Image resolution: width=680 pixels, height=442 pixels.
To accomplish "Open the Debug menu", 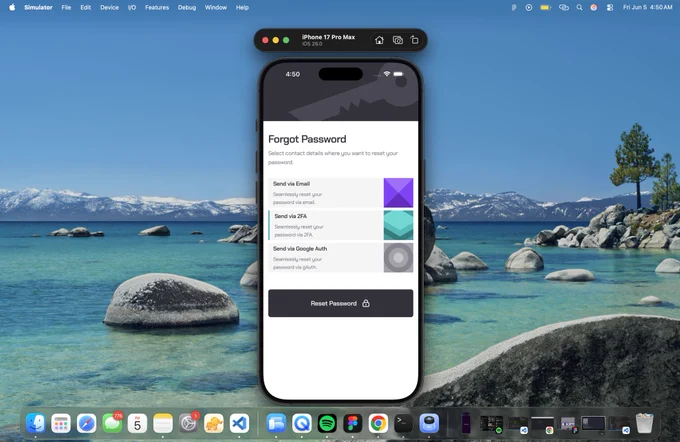I will (x=187, y=7).
